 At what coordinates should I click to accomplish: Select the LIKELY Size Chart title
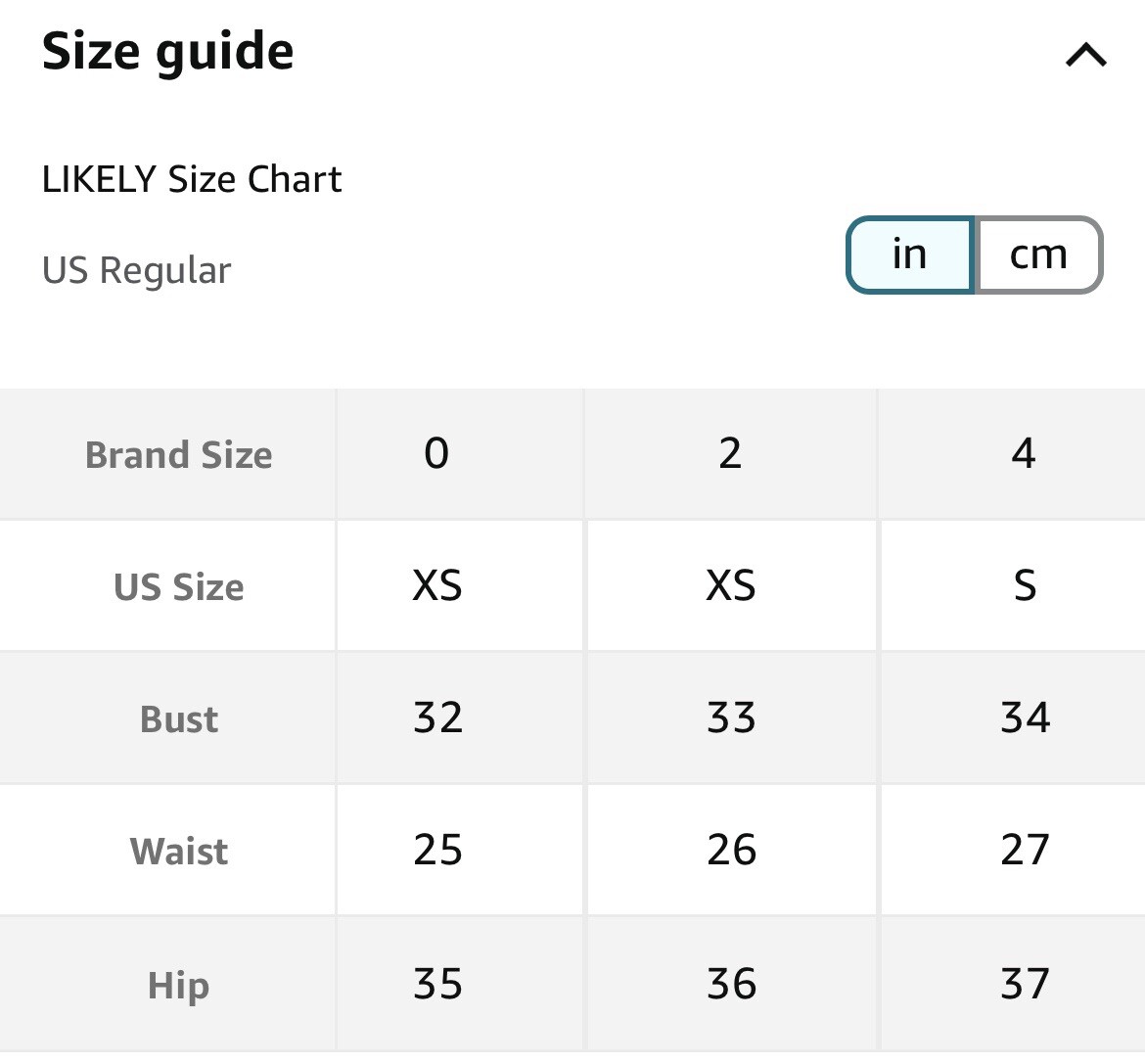(191, 179)
